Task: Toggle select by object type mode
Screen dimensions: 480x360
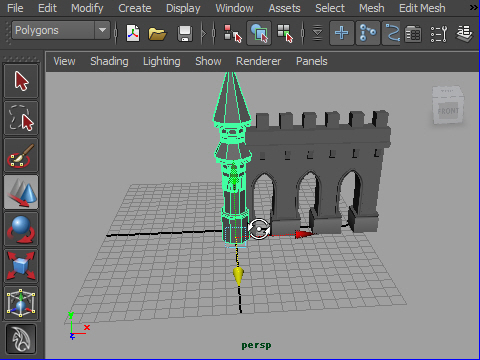Action: [x=259, y=33]
